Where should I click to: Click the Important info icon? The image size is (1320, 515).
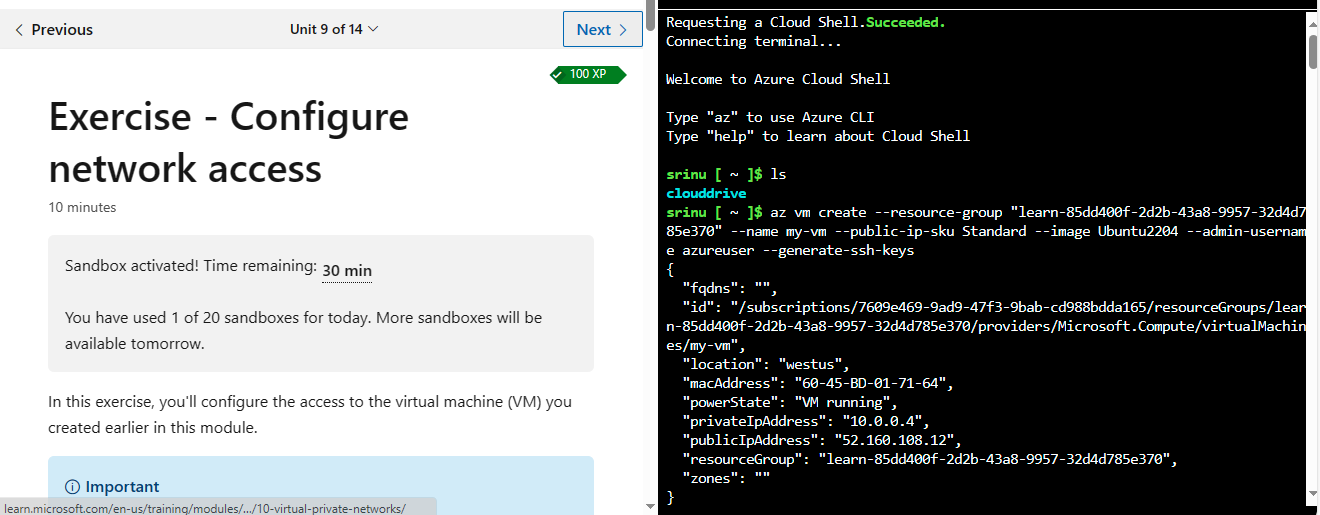coord(72,487)
